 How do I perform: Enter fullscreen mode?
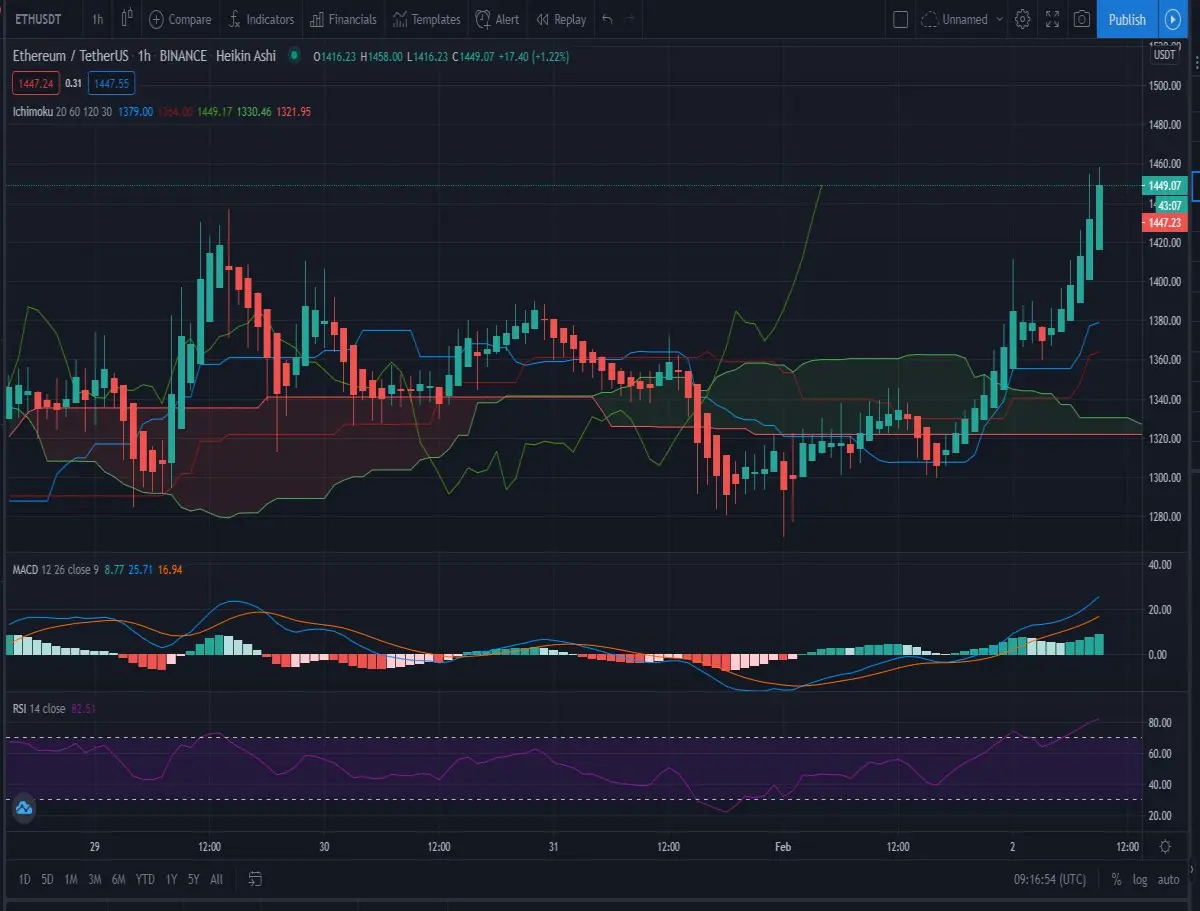[x=1052, y=19]
